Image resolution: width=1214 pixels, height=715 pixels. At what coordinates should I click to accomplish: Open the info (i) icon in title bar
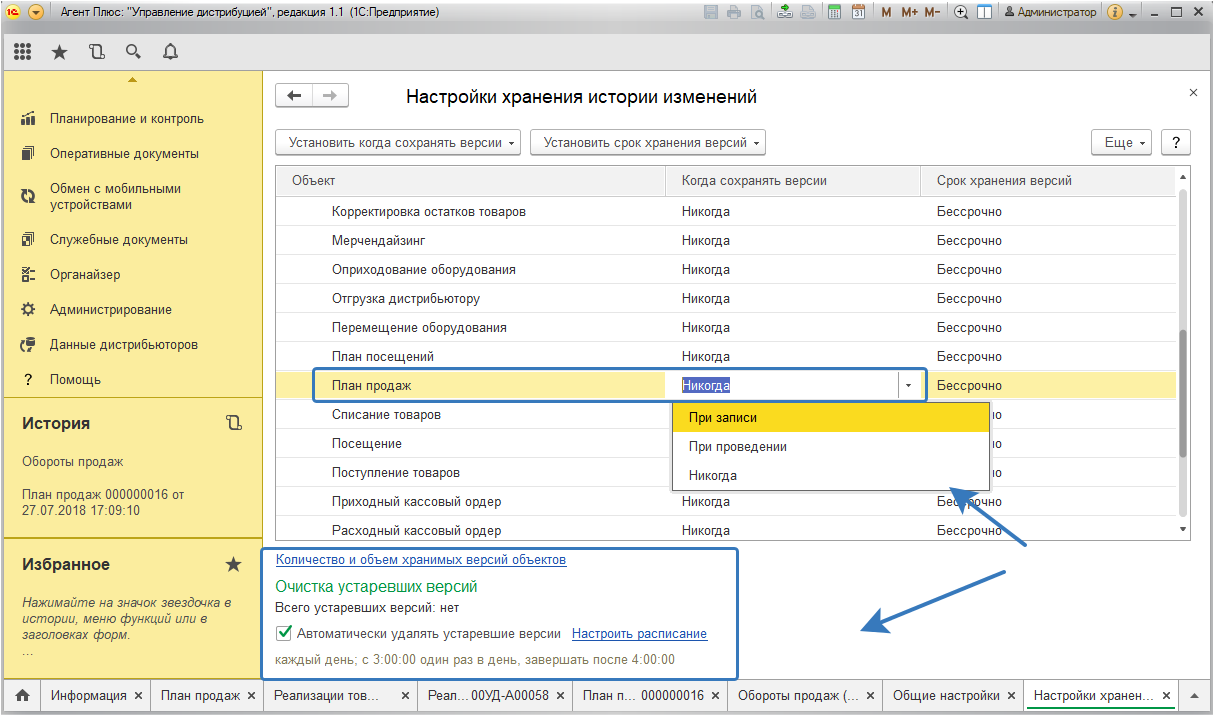(x=1115, y=13)
